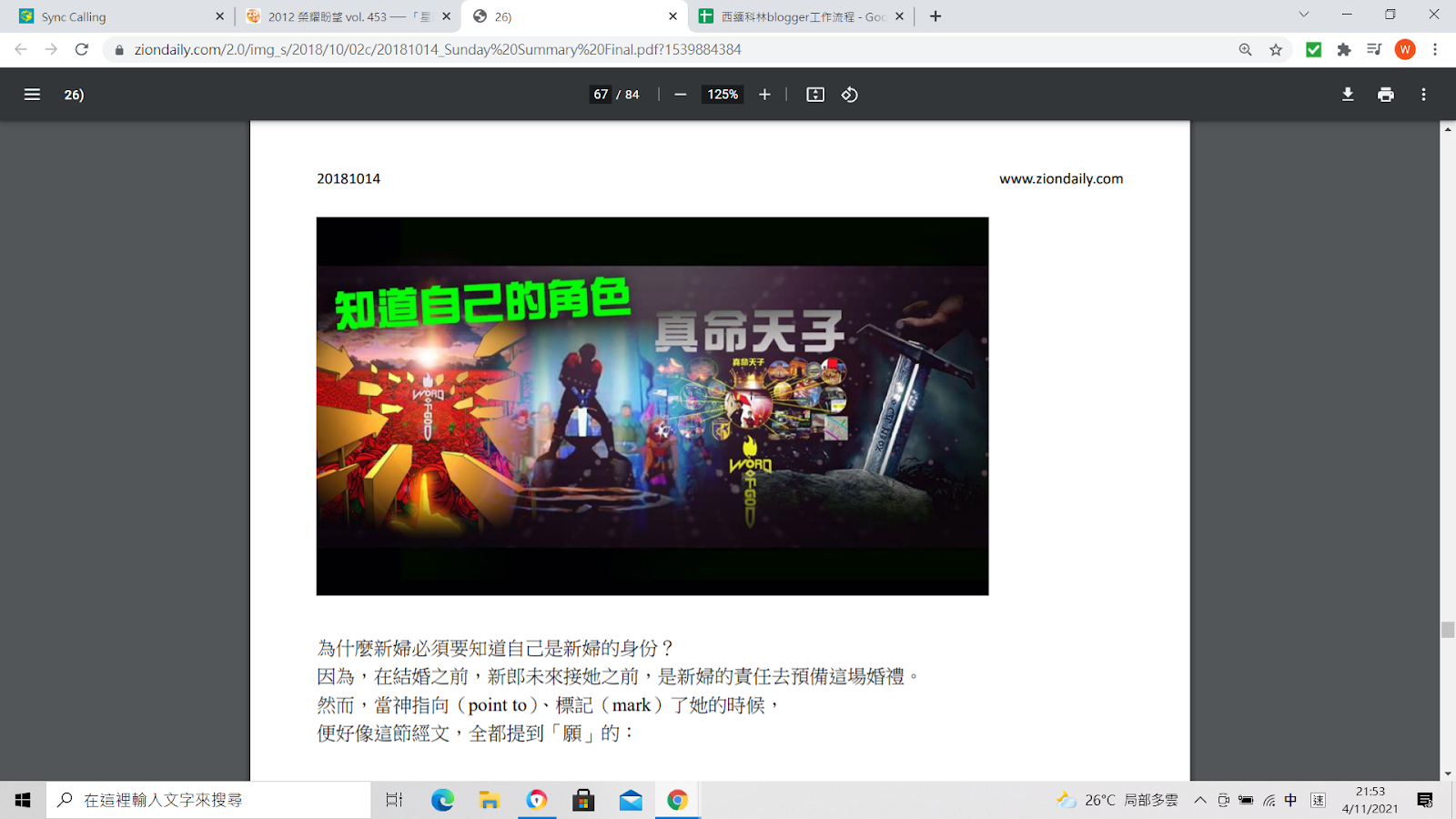Open the Chrome profile avatar
Image resolution: width=1456 pixels, height=819 pixels.
click(x=1405, y=50)
